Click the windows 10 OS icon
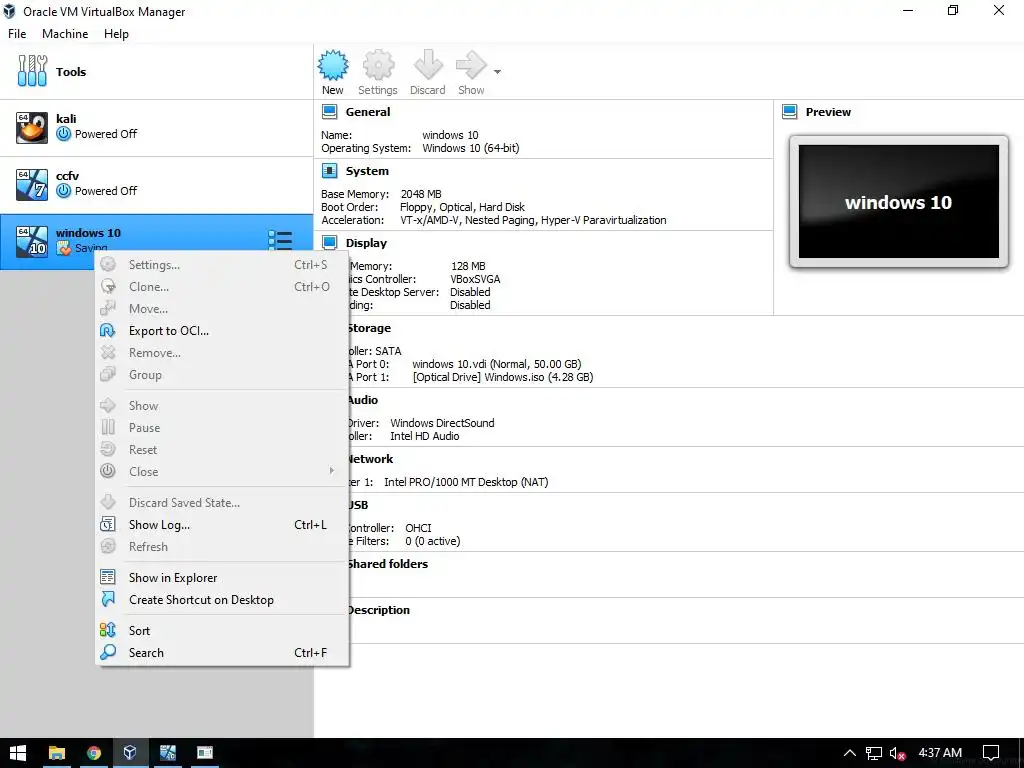Image resolution: width=1024 pixels, height=768 pixels. coord(32,241)
